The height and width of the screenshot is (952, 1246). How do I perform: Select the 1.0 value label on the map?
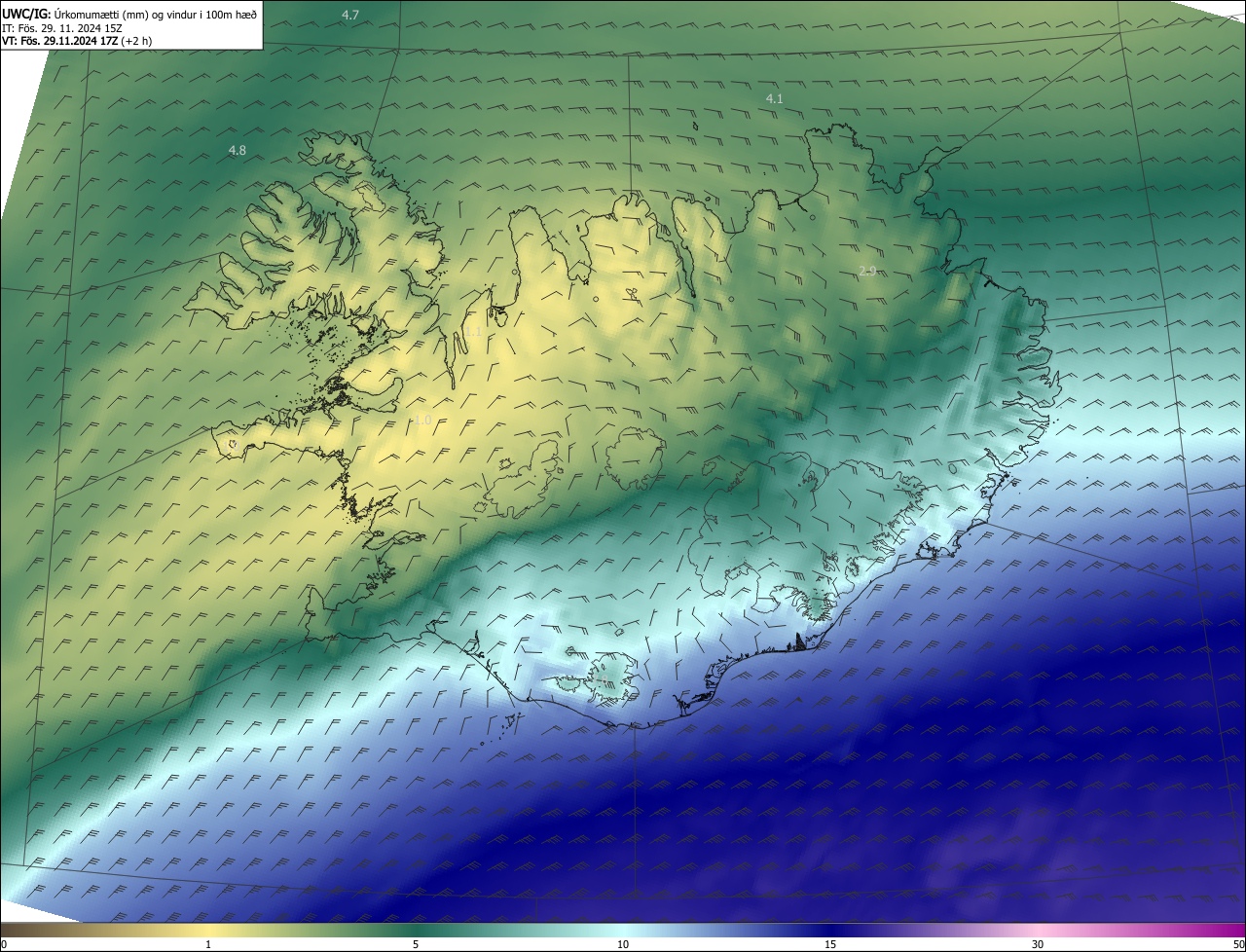(422, 420)
